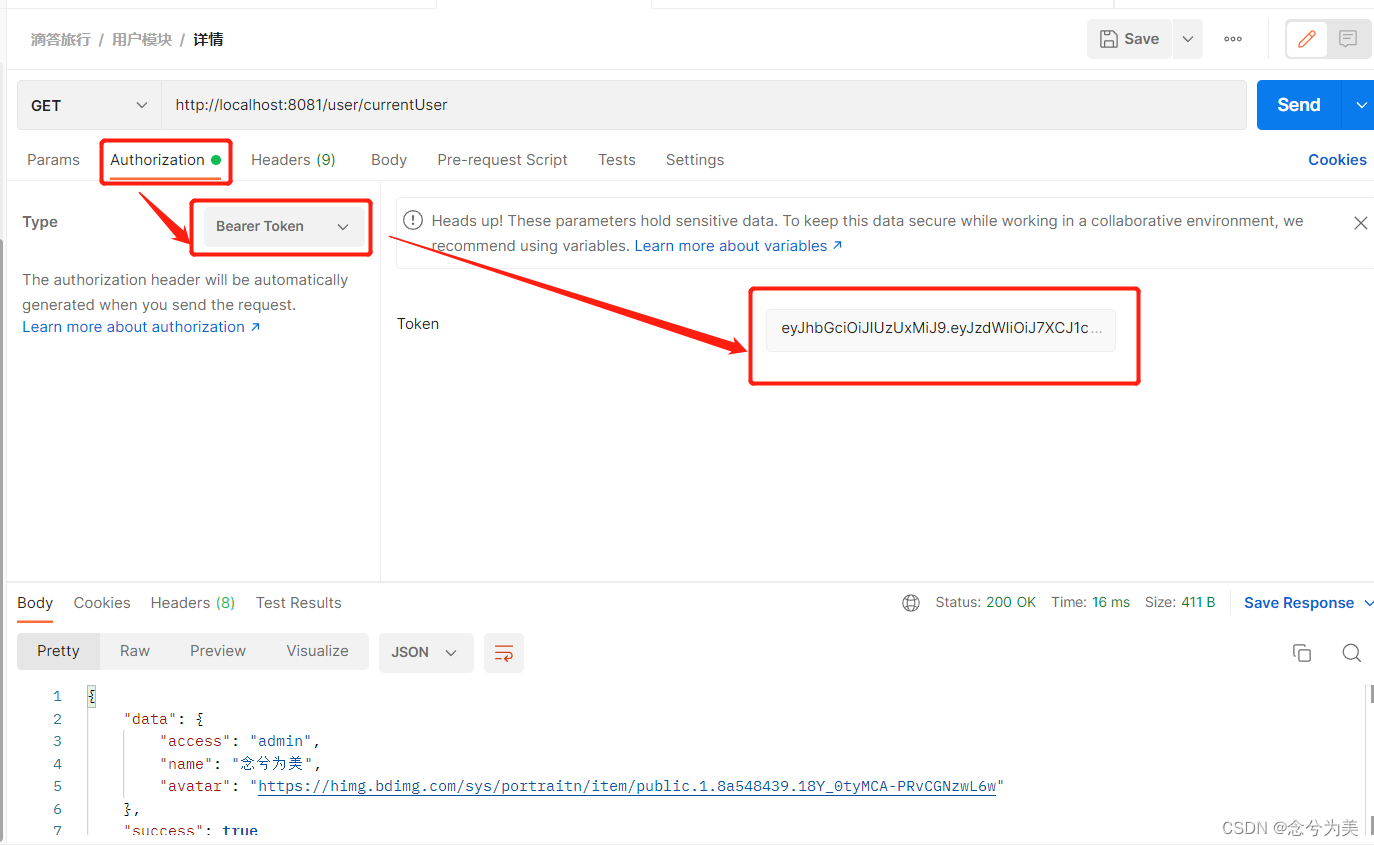The height and width of the screenshot is (846, 1374).
Task: Click the warning info icon in banner
Action: click(412, 221)
